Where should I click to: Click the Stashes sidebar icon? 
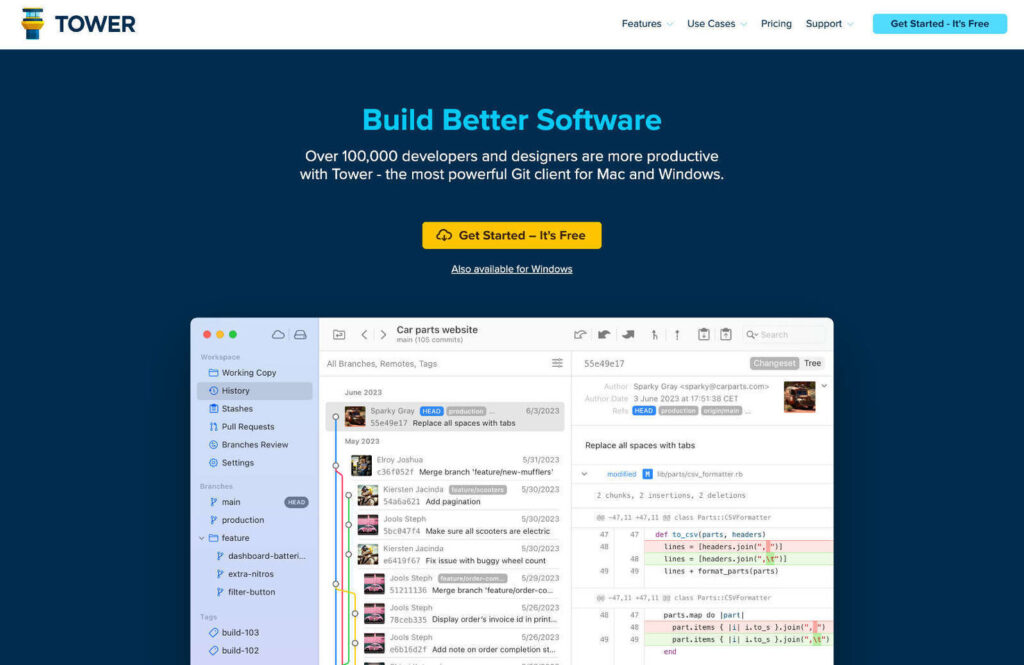213,408
